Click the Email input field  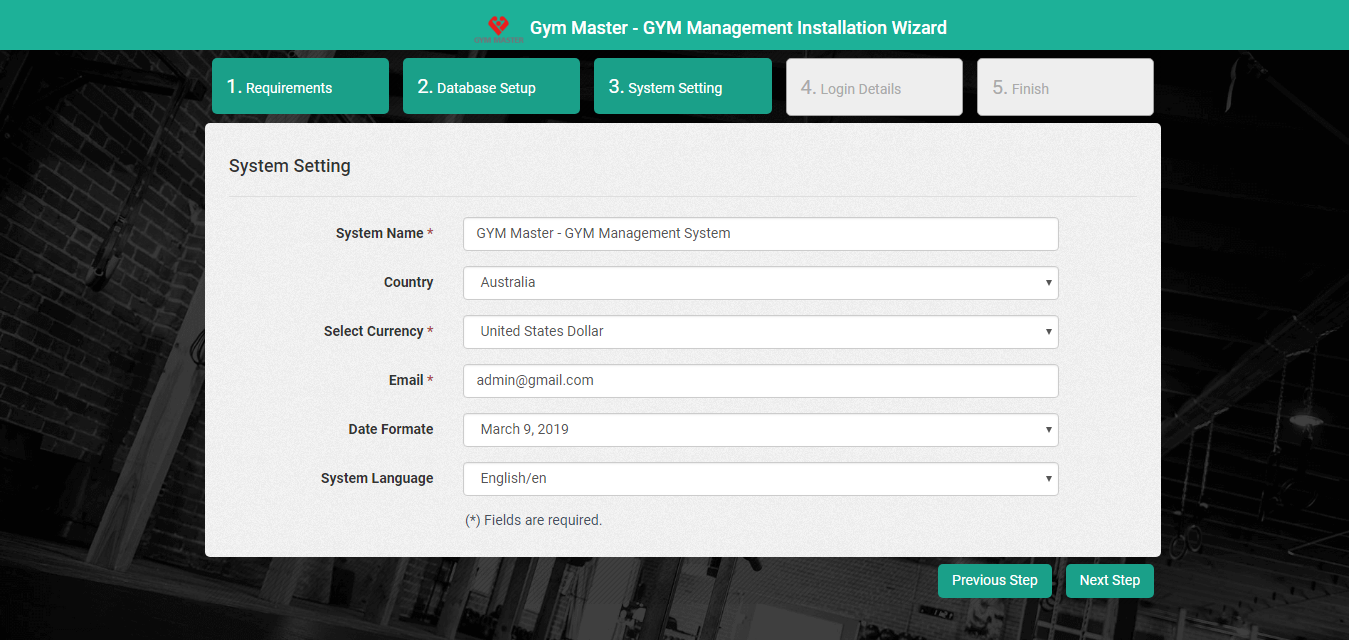[760, 381]
